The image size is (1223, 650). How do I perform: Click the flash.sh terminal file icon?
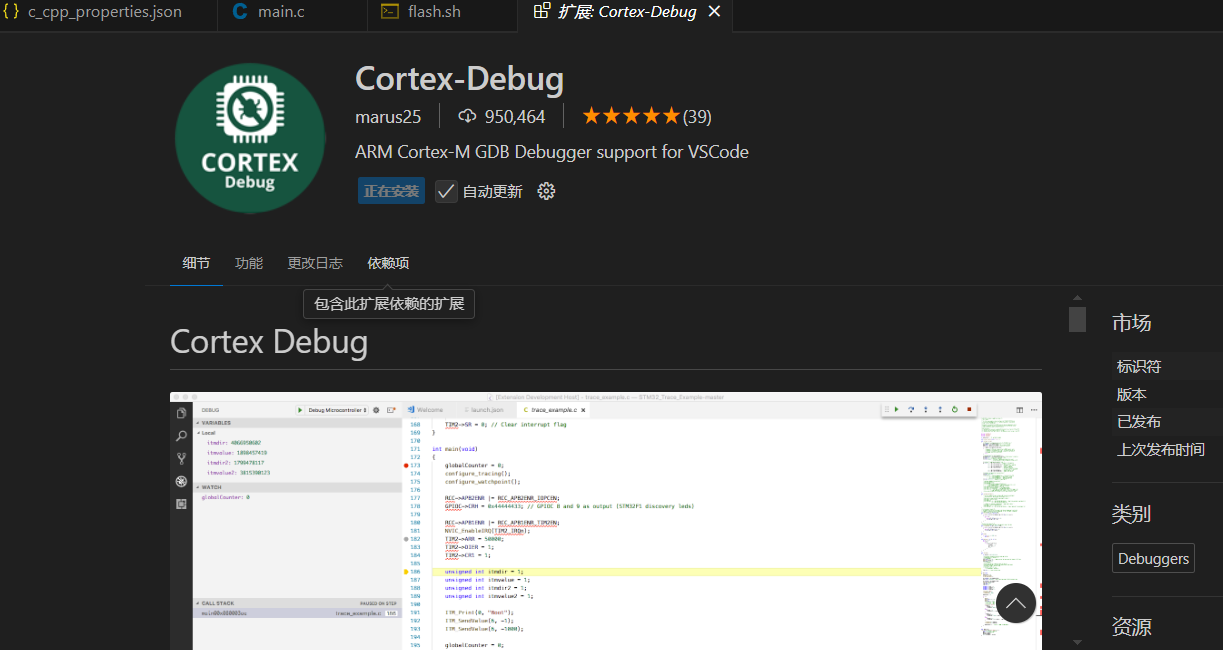(x=390, y=12)
